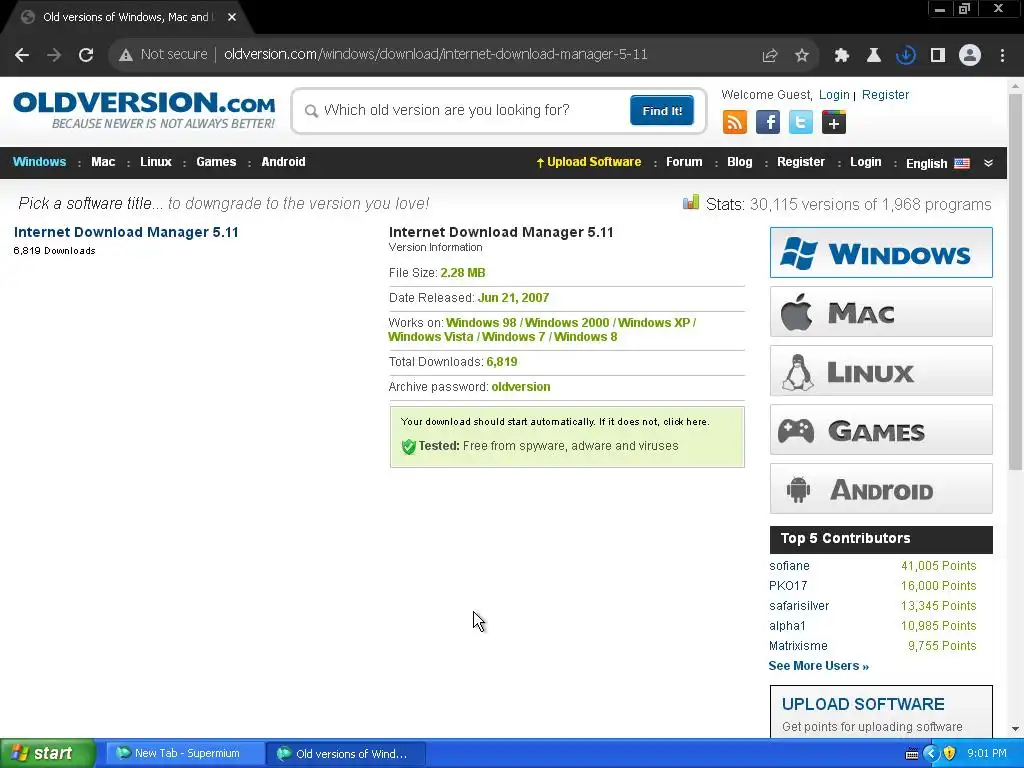Open the Linux category banner

pyautogui.click(x=881, y=371)
